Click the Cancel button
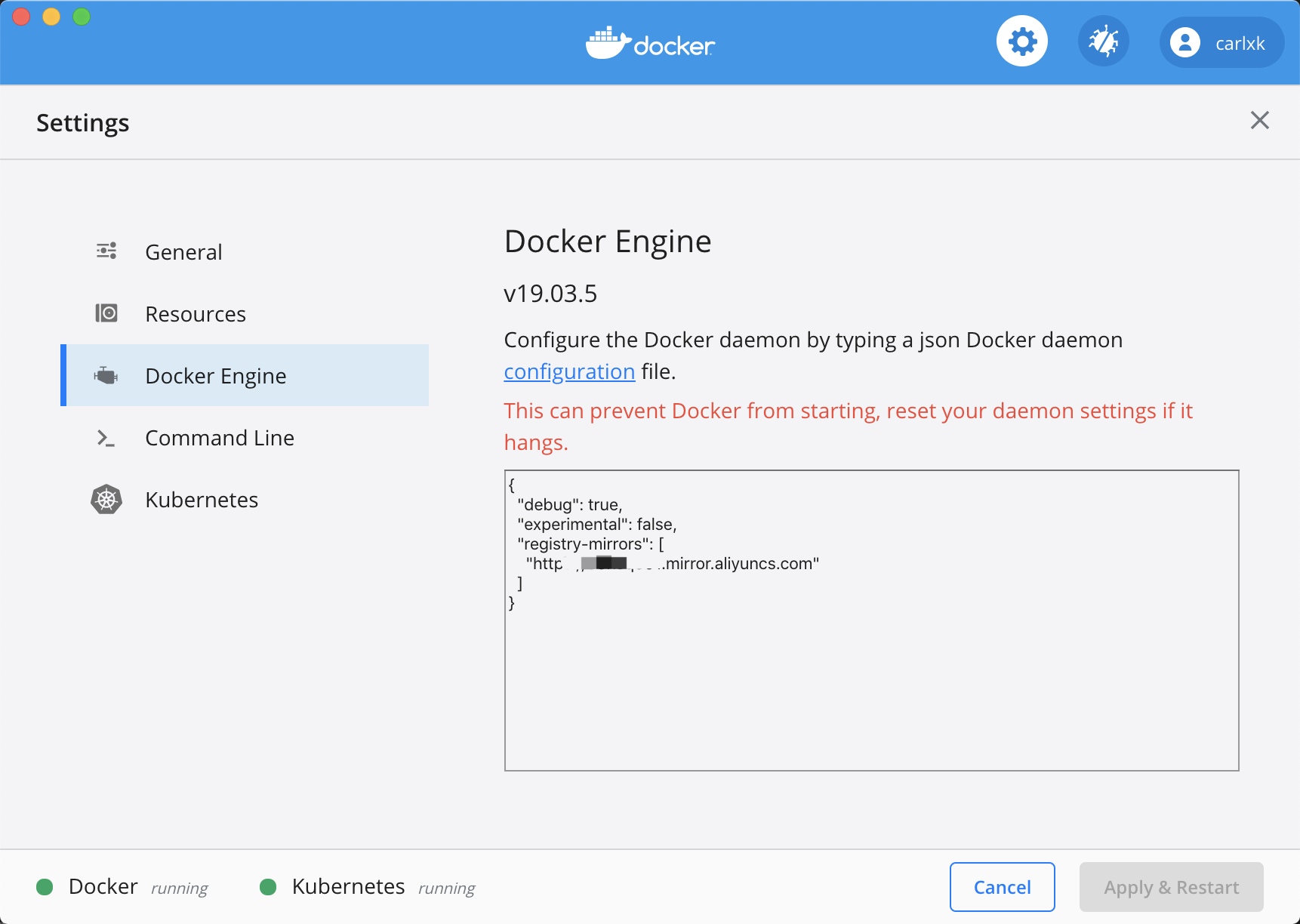 [x=1003, y=887]
